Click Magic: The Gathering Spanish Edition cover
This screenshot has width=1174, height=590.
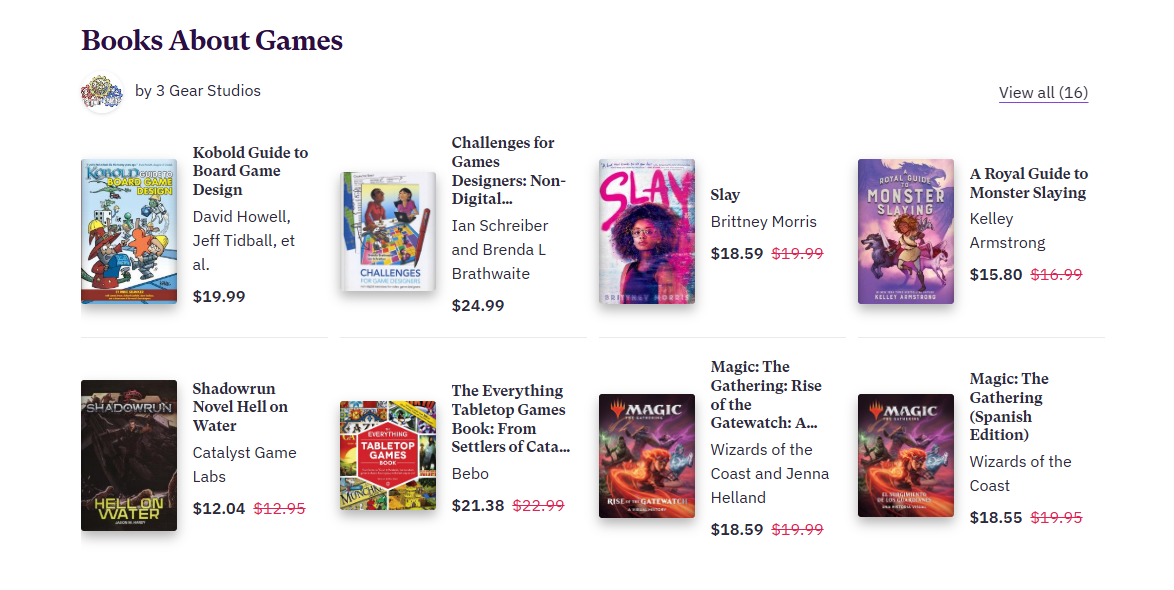click(x=906, y=456)
